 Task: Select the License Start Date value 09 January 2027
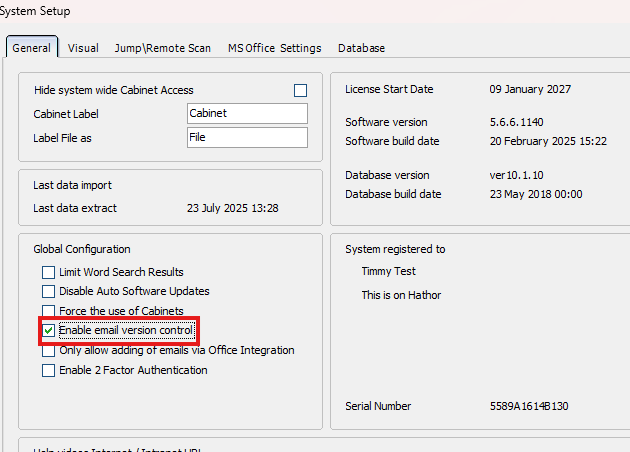click(530, 89)
